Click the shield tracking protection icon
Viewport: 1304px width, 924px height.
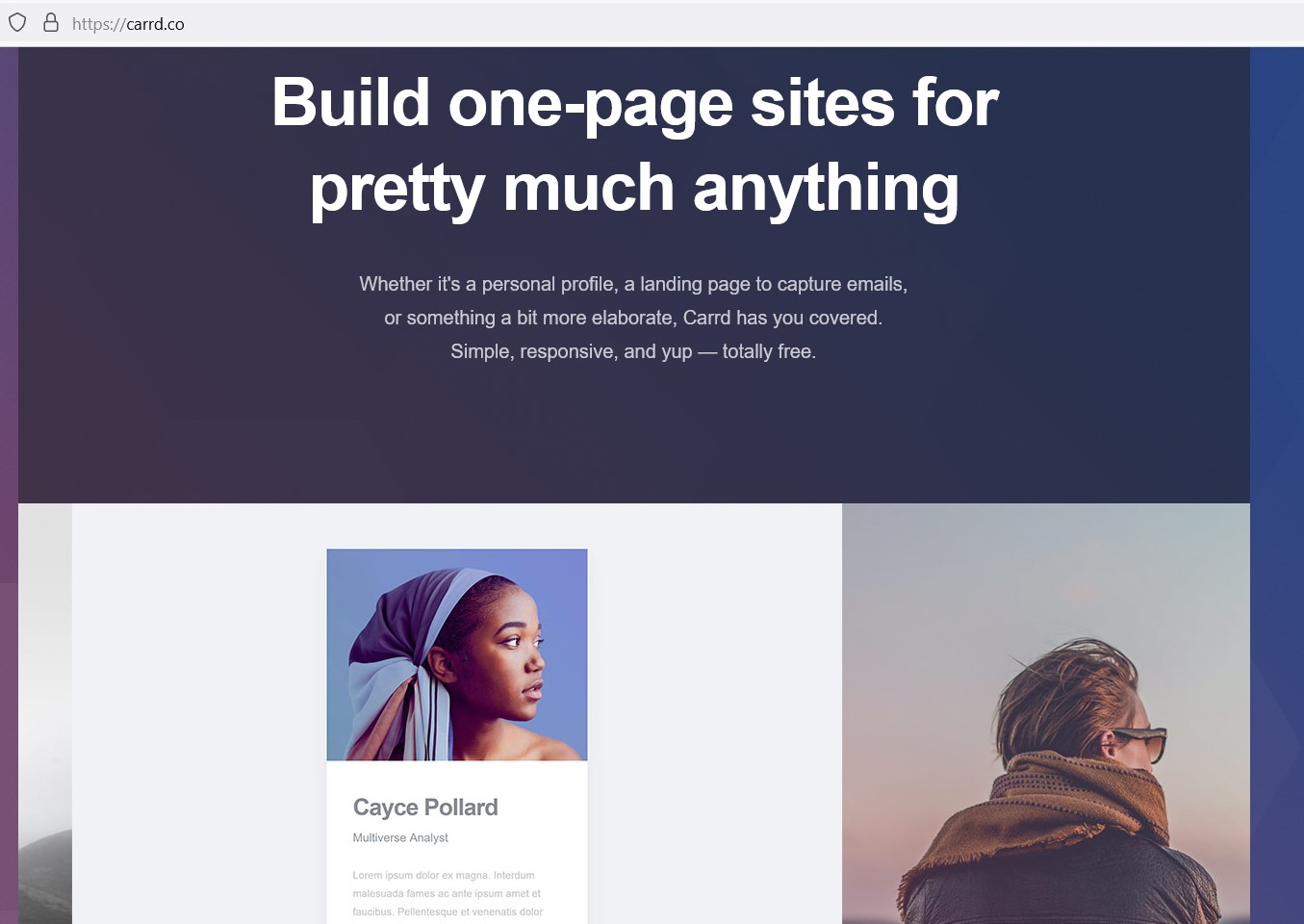(17, 22)
